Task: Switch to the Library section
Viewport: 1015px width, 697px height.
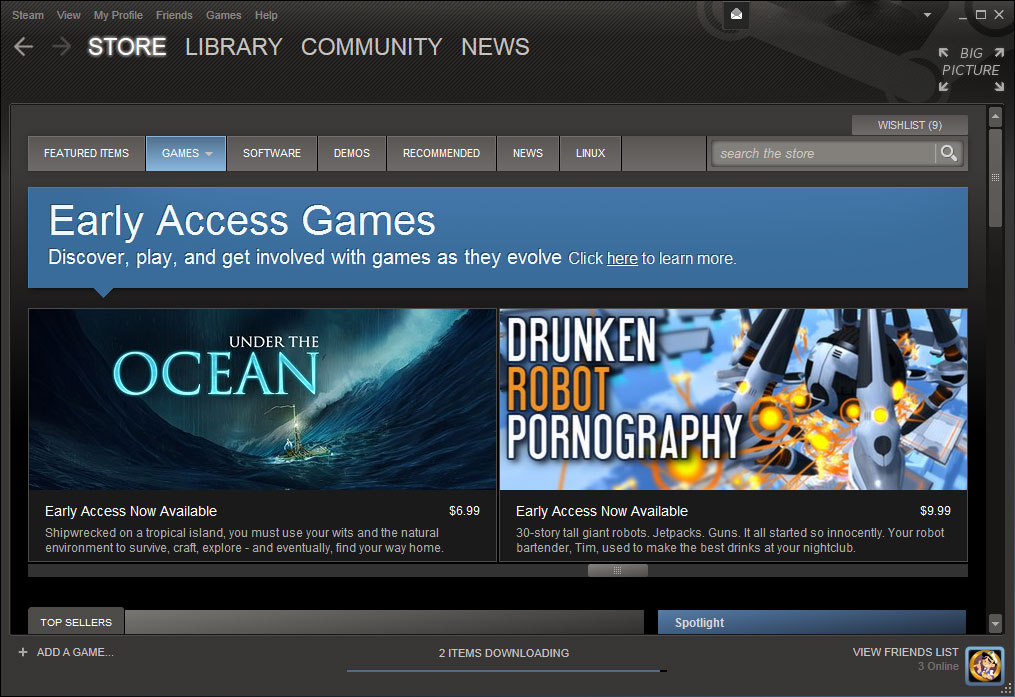Action: click(233, 47)
